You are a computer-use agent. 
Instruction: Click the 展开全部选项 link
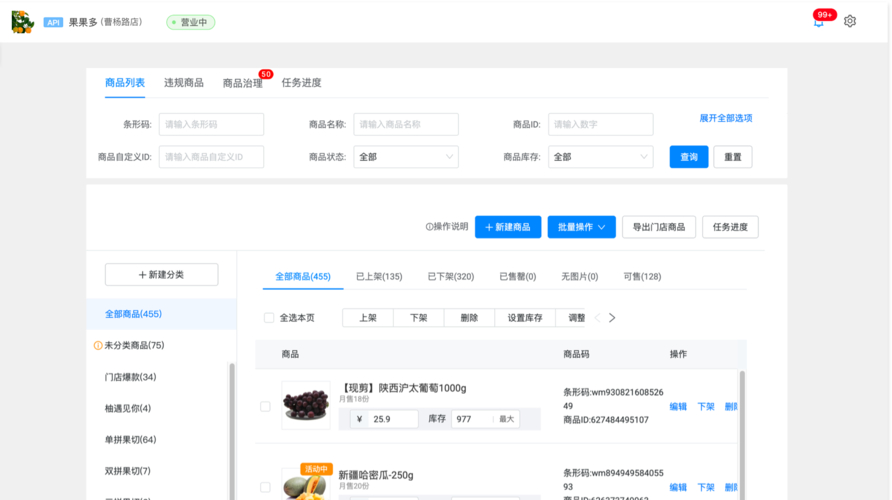[725, 118]
